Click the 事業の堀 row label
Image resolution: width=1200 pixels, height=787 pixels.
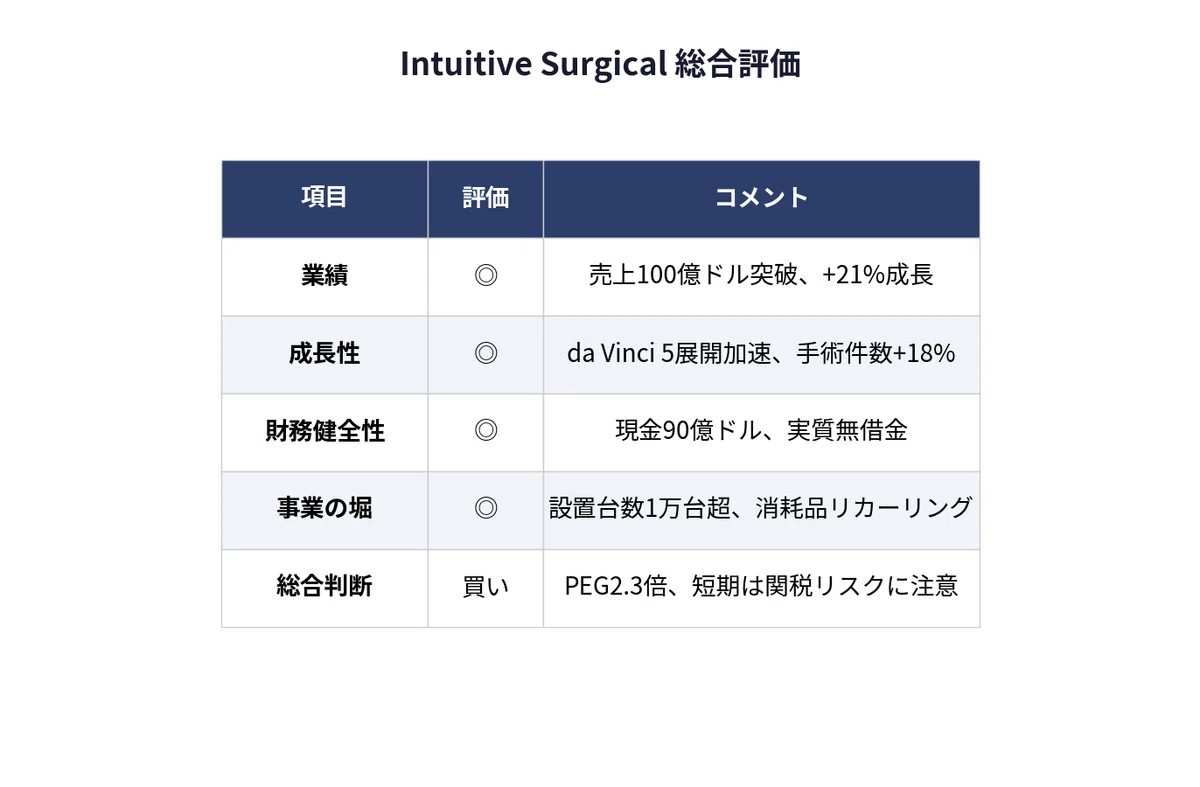point(325,509)
